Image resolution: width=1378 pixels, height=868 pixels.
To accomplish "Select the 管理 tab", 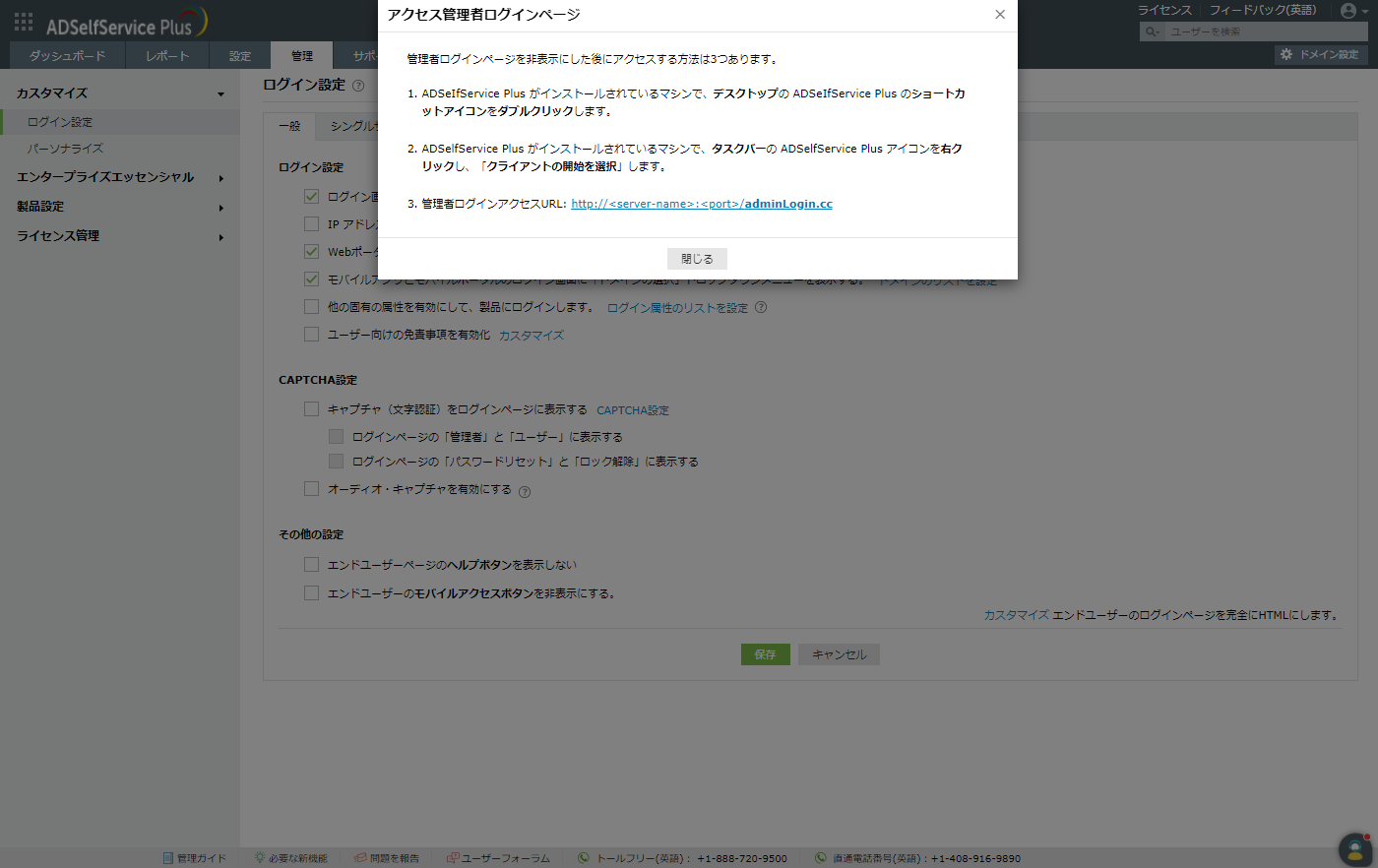I will (302, 56).
